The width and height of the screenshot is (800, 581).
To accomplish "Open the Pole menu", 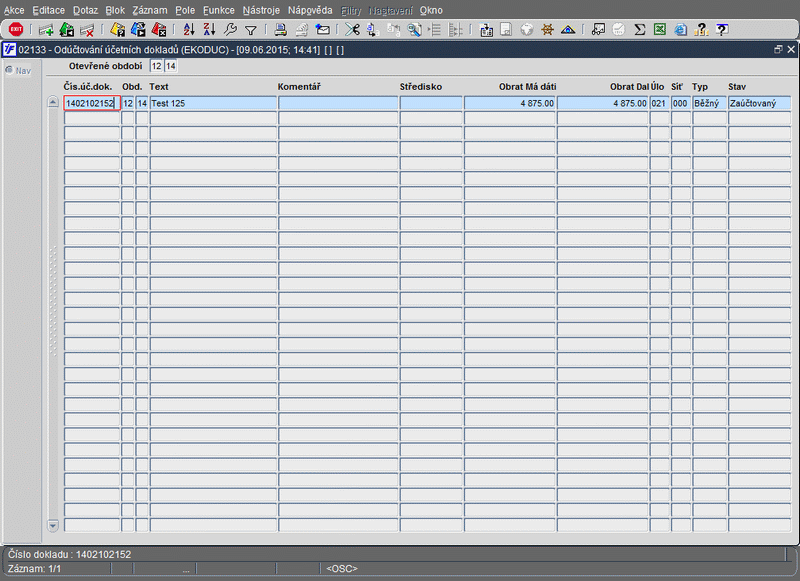I will [185, 10].
